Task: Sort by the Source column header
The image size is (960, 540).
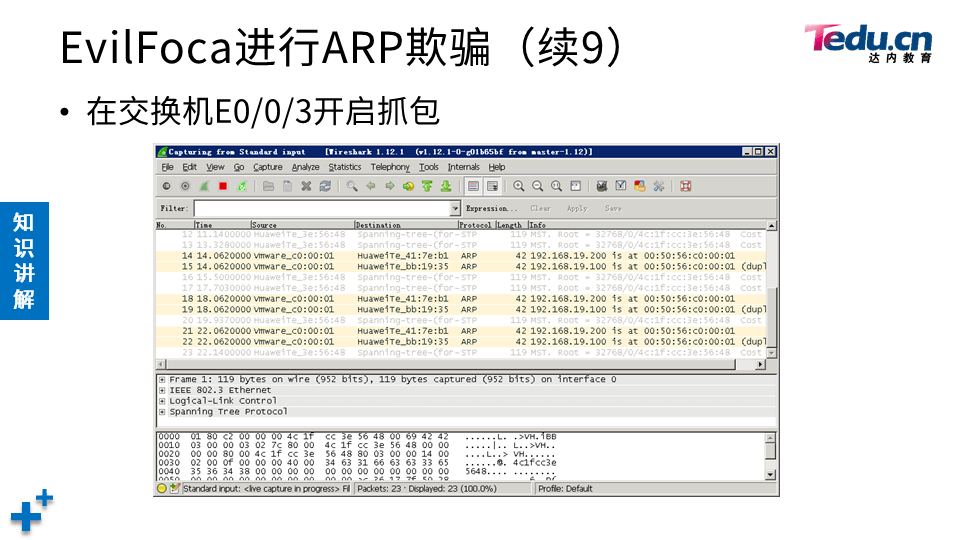Action: (x=302, y=225)
